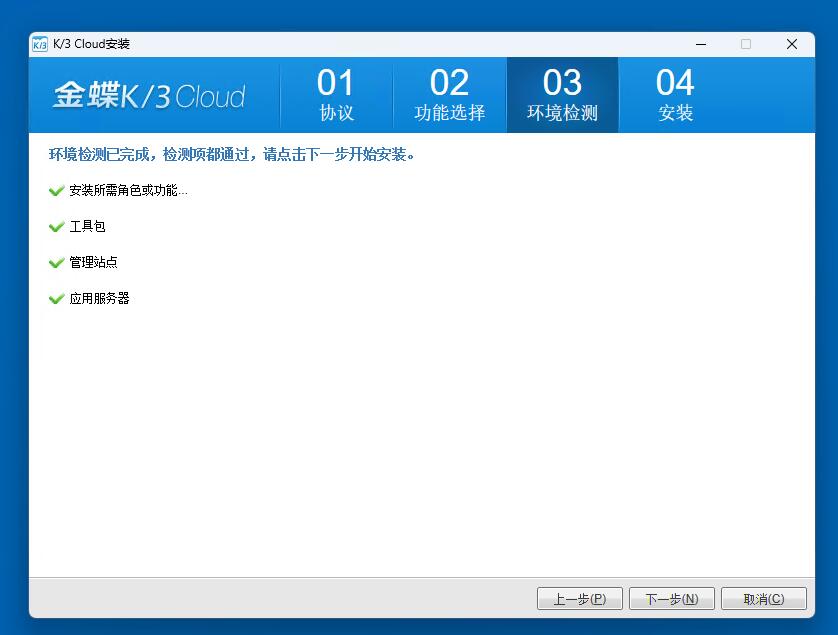The width and height of the screenshot is (838, 635).
Task: Click the 金蝶K/3 Cloud logo
Action: (149, 96)
